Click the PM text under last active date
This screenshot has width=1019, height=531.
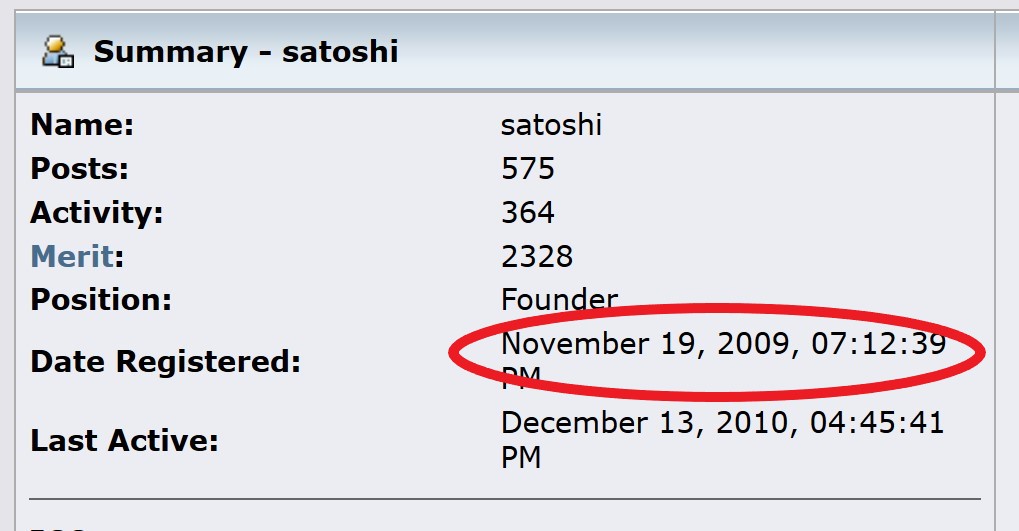pos(521,458)
